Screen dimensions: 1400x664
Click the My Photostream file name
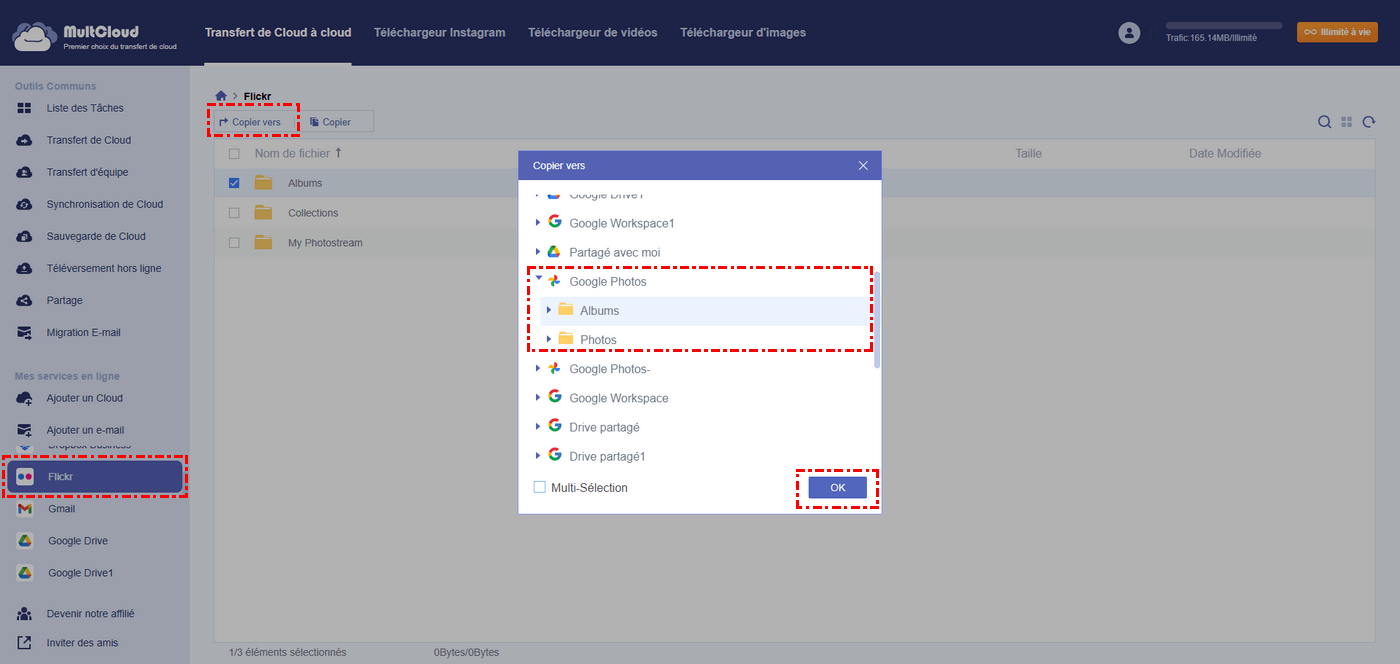[x=325, y=243]
